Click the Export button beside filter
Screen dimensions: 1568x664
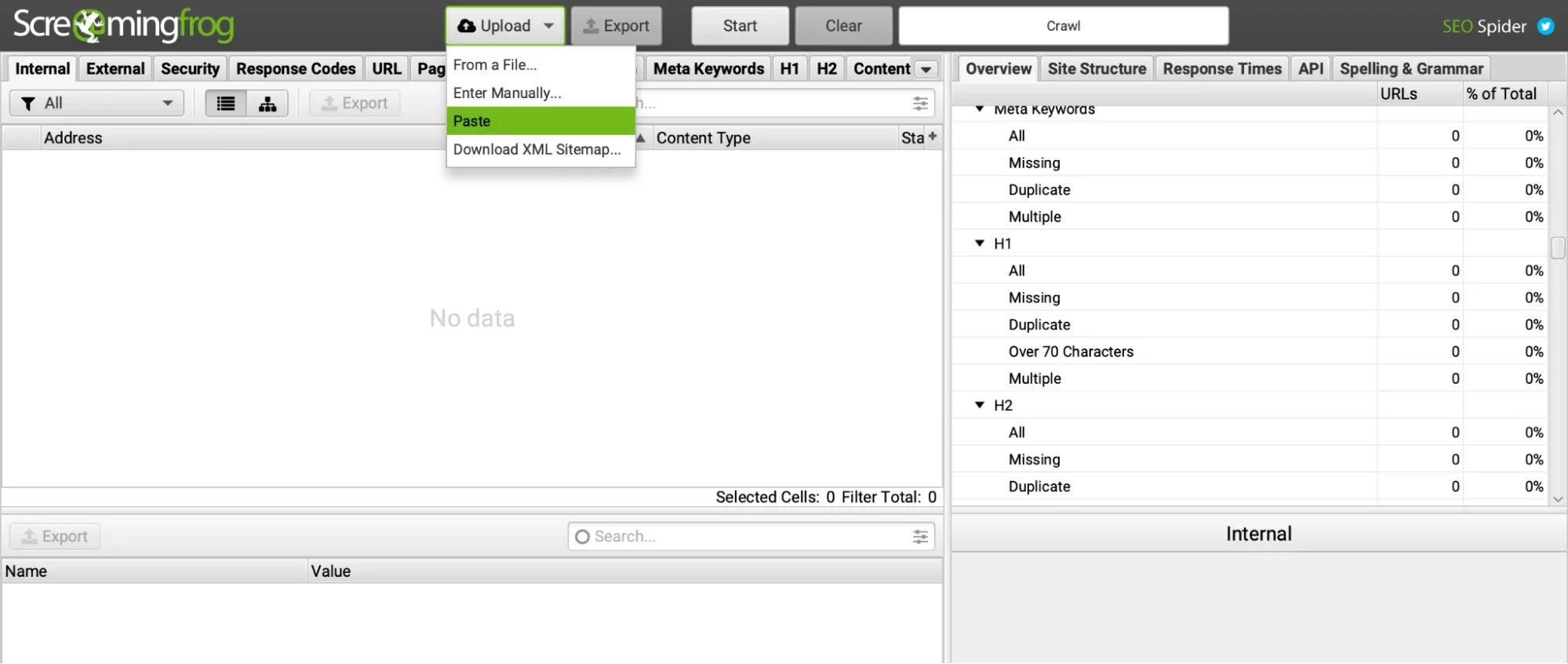click(355, 104)
